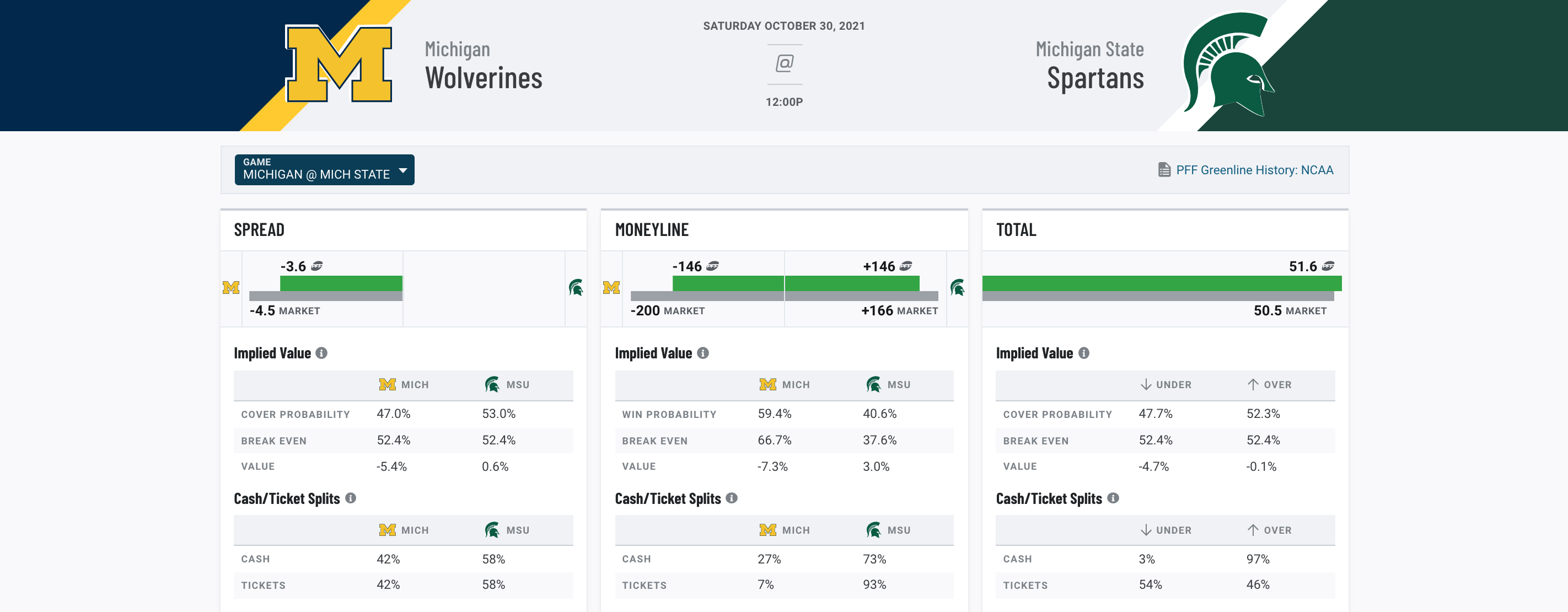Viewport: 1568px width, 612px height.
Task: Click MSU logo in Spread Cash/Ticket header
Action: 492,530
